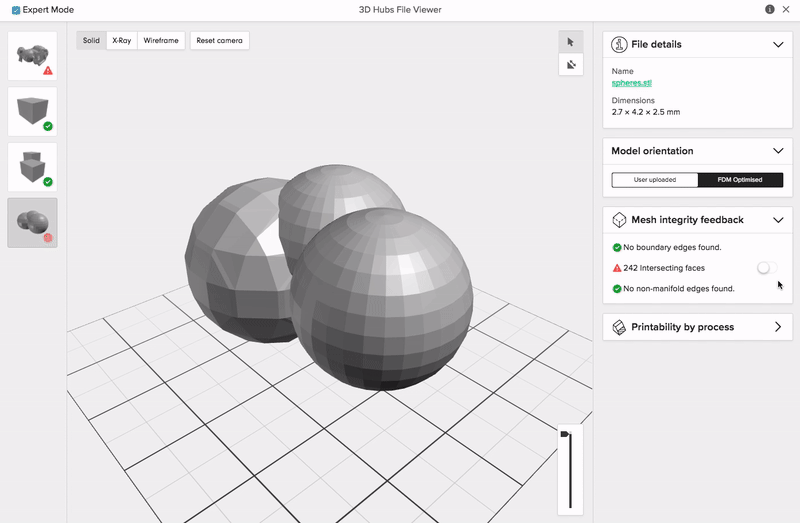The image size is (800, 523).
Task: Select FDM Optimised orientation
Action: 740,180
